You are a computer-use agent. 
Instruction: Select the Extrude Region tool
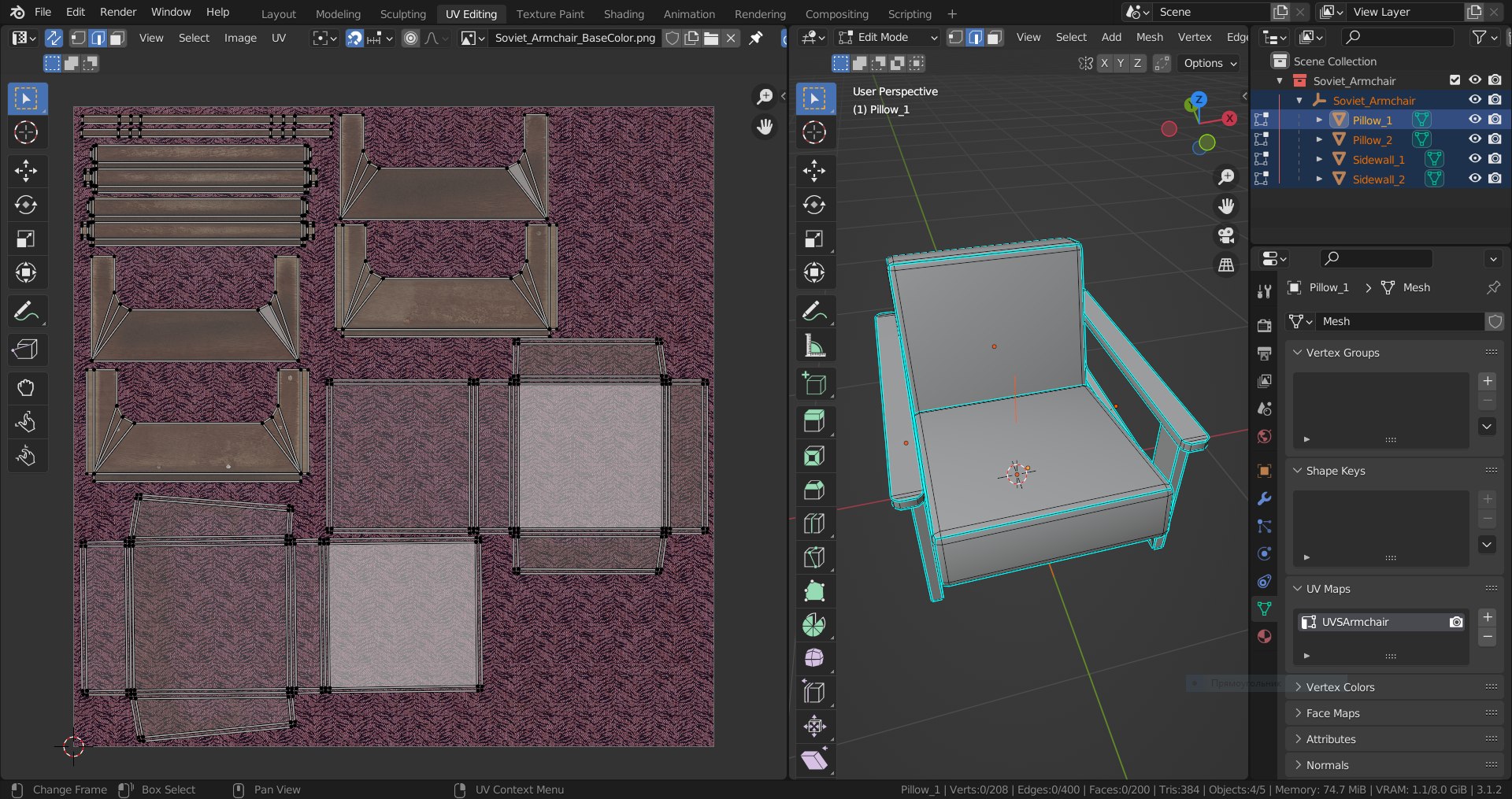coord(814,421)
